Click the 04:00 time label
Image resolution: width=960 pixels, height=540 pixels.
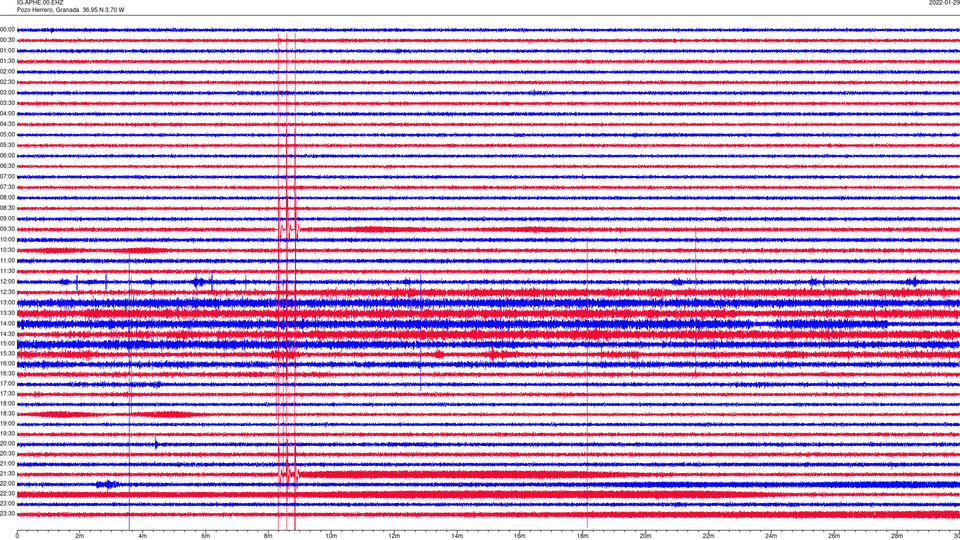(8, 113)
